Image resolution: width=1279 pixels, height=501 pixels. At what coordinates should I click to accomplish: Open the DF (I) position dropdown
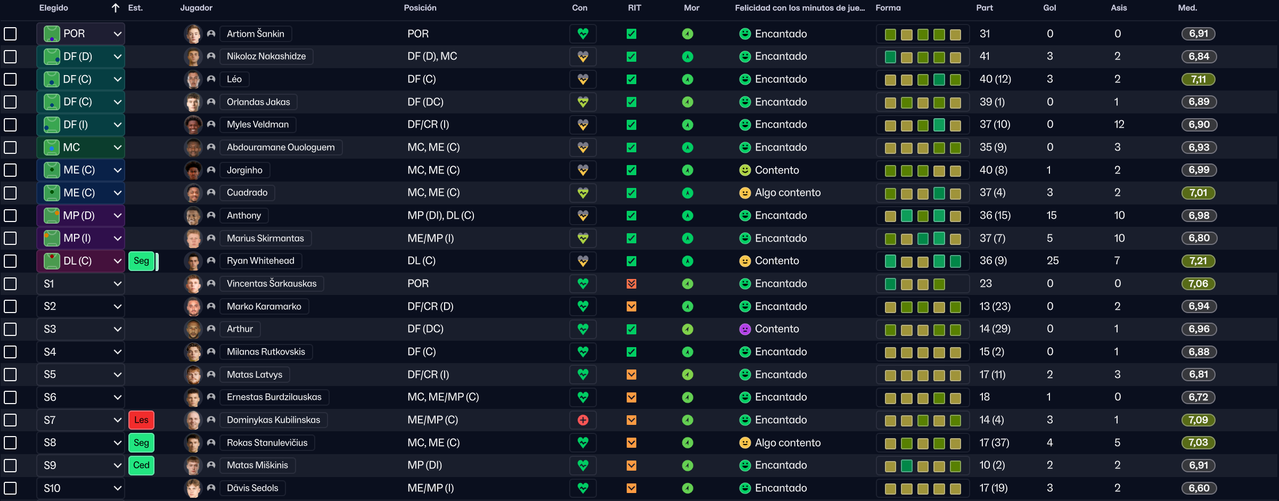(81, 125)
